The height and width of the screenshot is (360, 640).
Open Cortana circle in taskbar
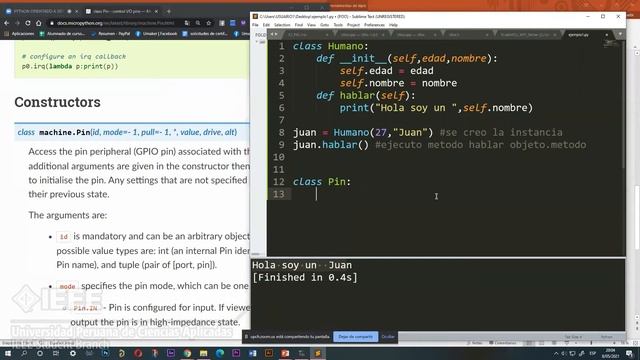click(x=40, y=353)
